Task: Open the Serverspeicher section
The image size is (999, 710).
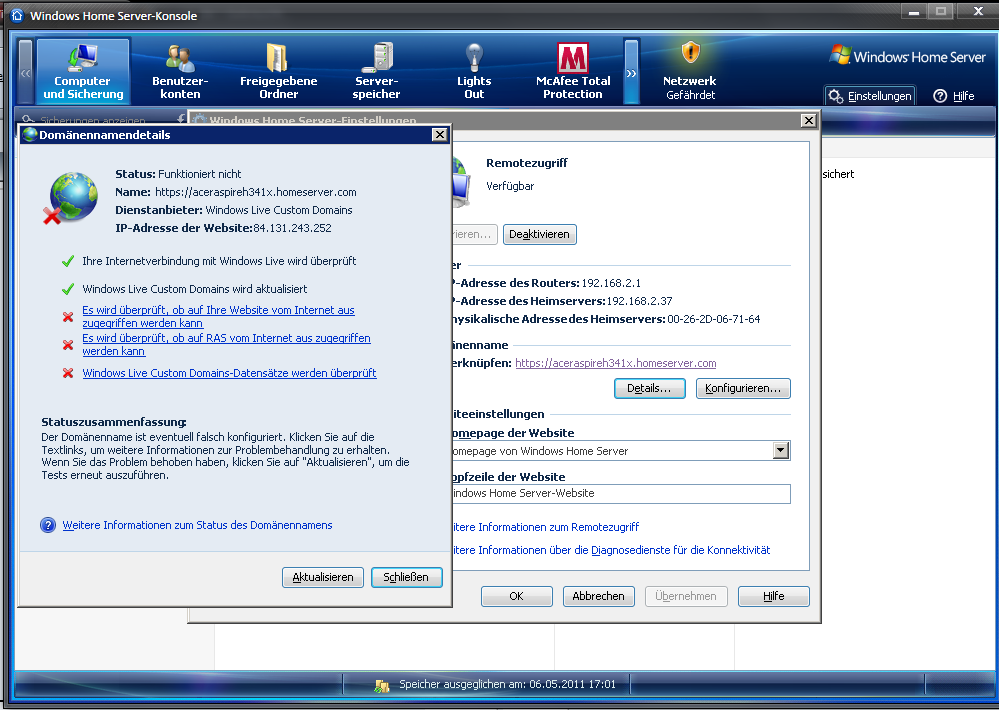Action: pyautogui.click(x=377, y=72)
